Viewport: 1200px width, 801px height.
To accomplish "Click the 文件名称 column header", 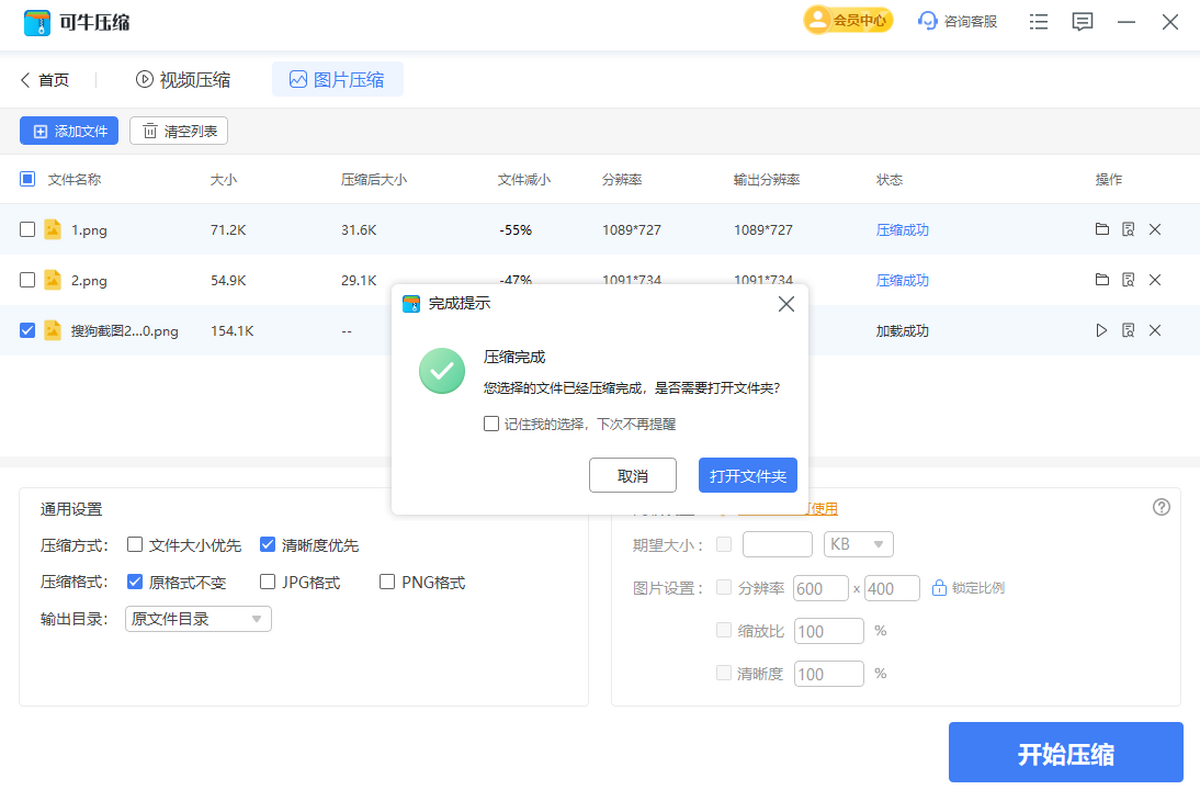I will 74,180.
